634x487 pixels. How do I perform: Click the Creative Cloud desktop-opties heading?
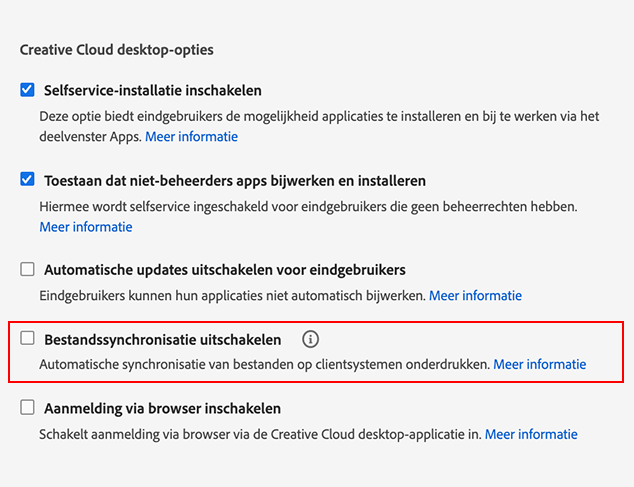116,49
